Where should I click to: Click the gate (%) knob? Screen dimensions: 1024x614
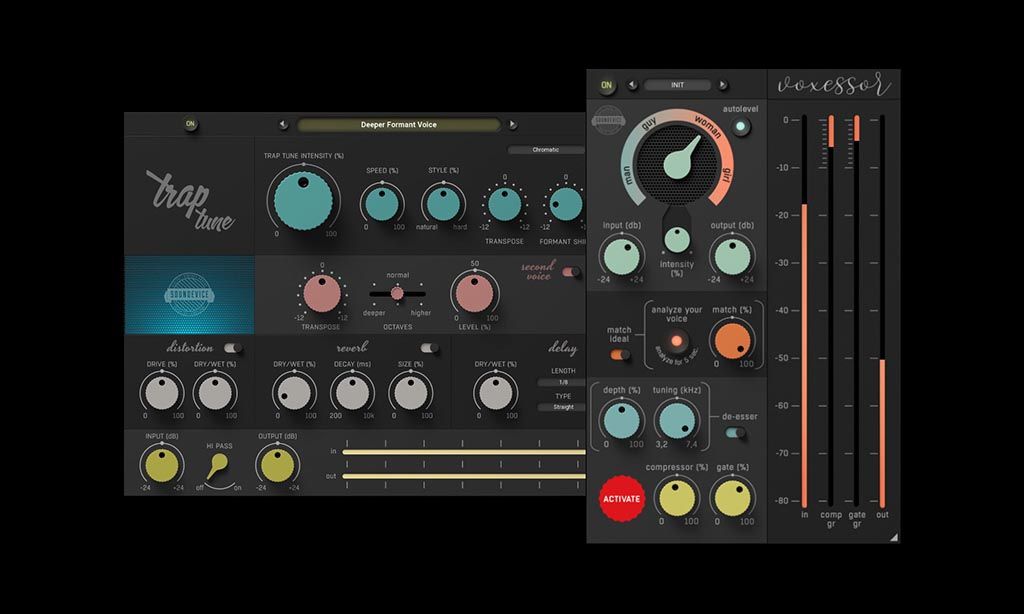[732, 498]
